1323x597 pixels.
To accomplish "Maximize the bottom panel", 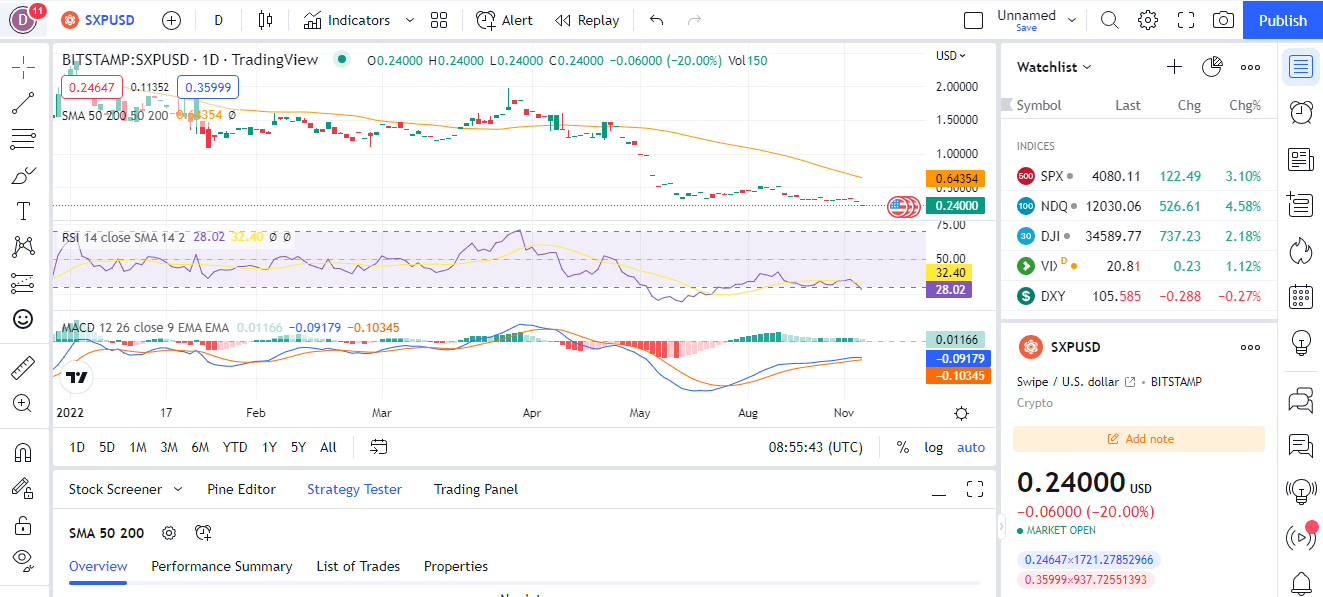I will (975, 489).
